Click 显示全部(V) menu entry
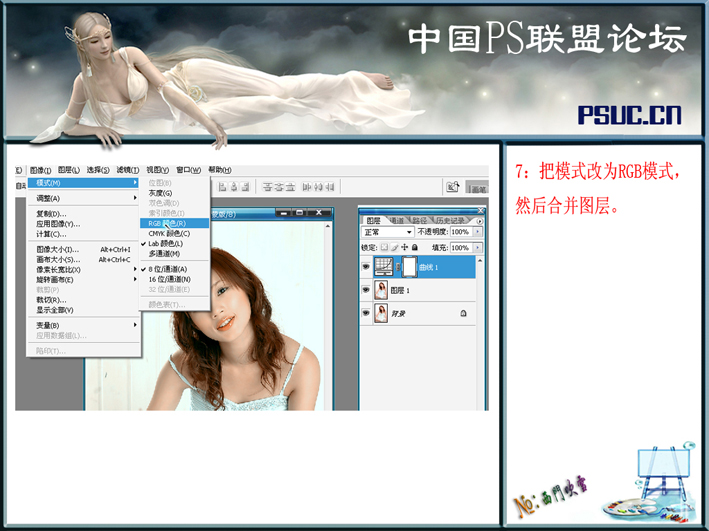This screenshot has width=709, height=531. click(84, 310)
